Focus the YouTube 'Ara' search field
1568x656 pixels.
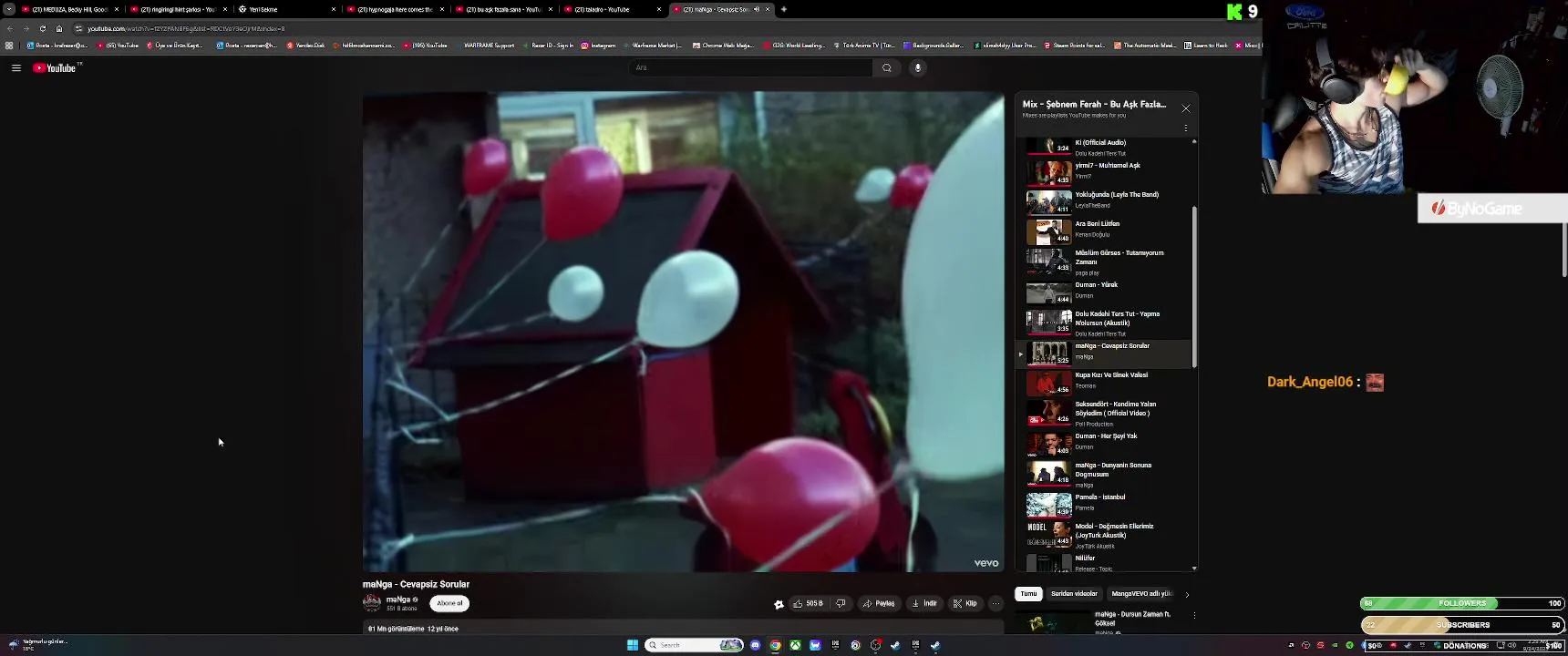pyautogui.click(x=750, y=67)
